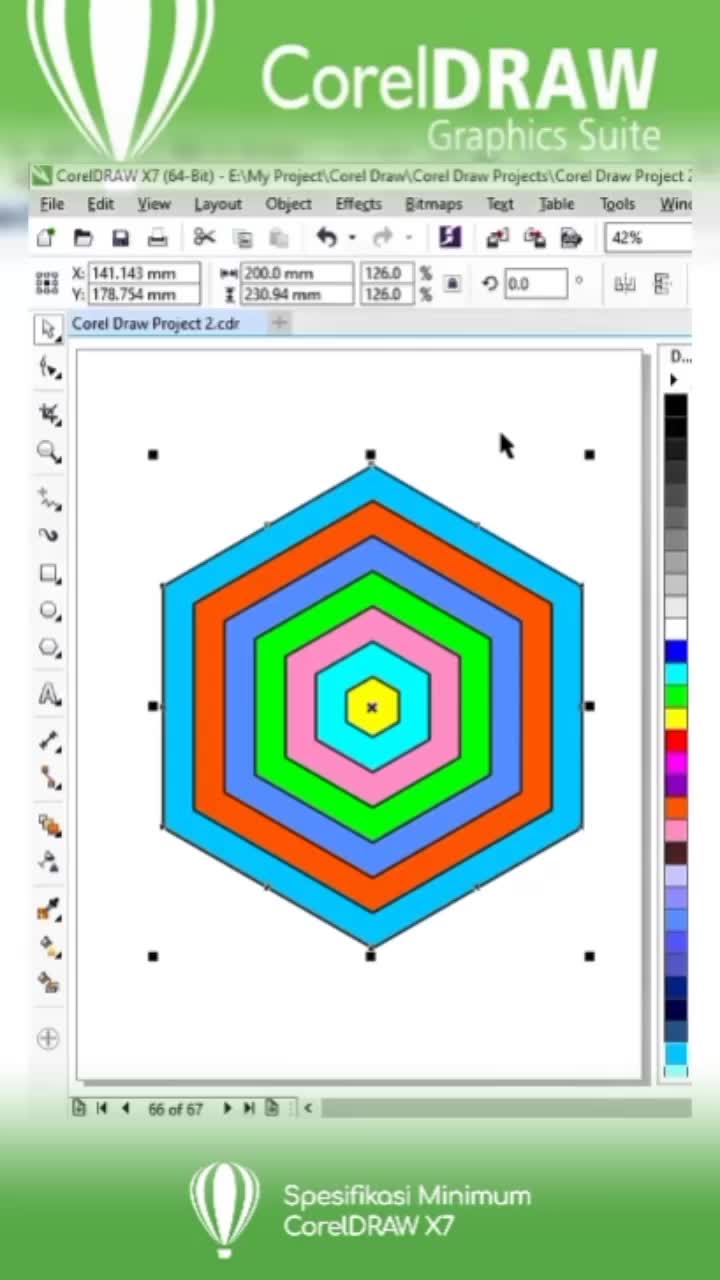Click the toolbox quick customize plus
720x1280 pixels.
point(48,1038)
